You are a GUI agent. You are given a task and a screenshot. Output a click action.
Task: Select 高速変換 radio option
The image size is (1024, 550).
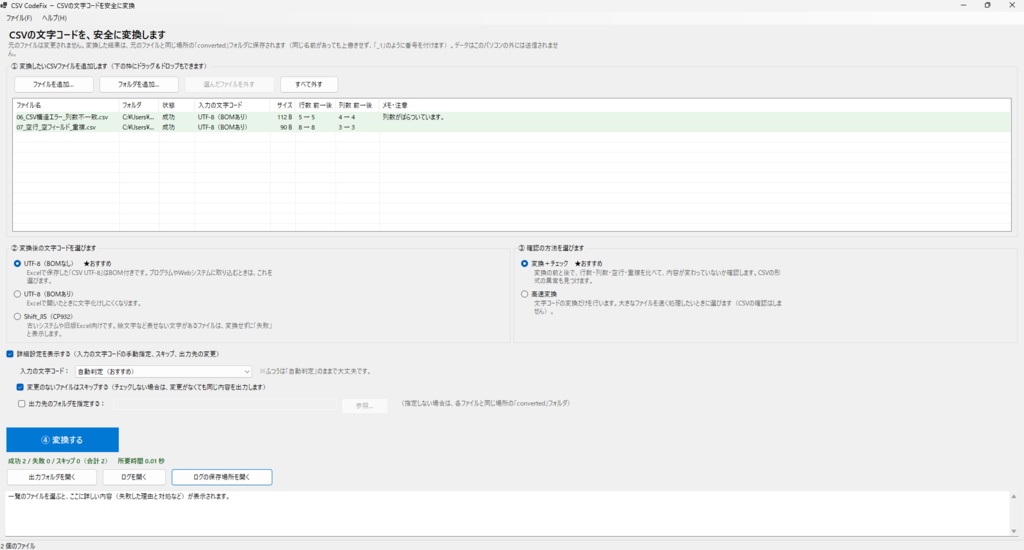pyautogui.click(x=524, y=294)
